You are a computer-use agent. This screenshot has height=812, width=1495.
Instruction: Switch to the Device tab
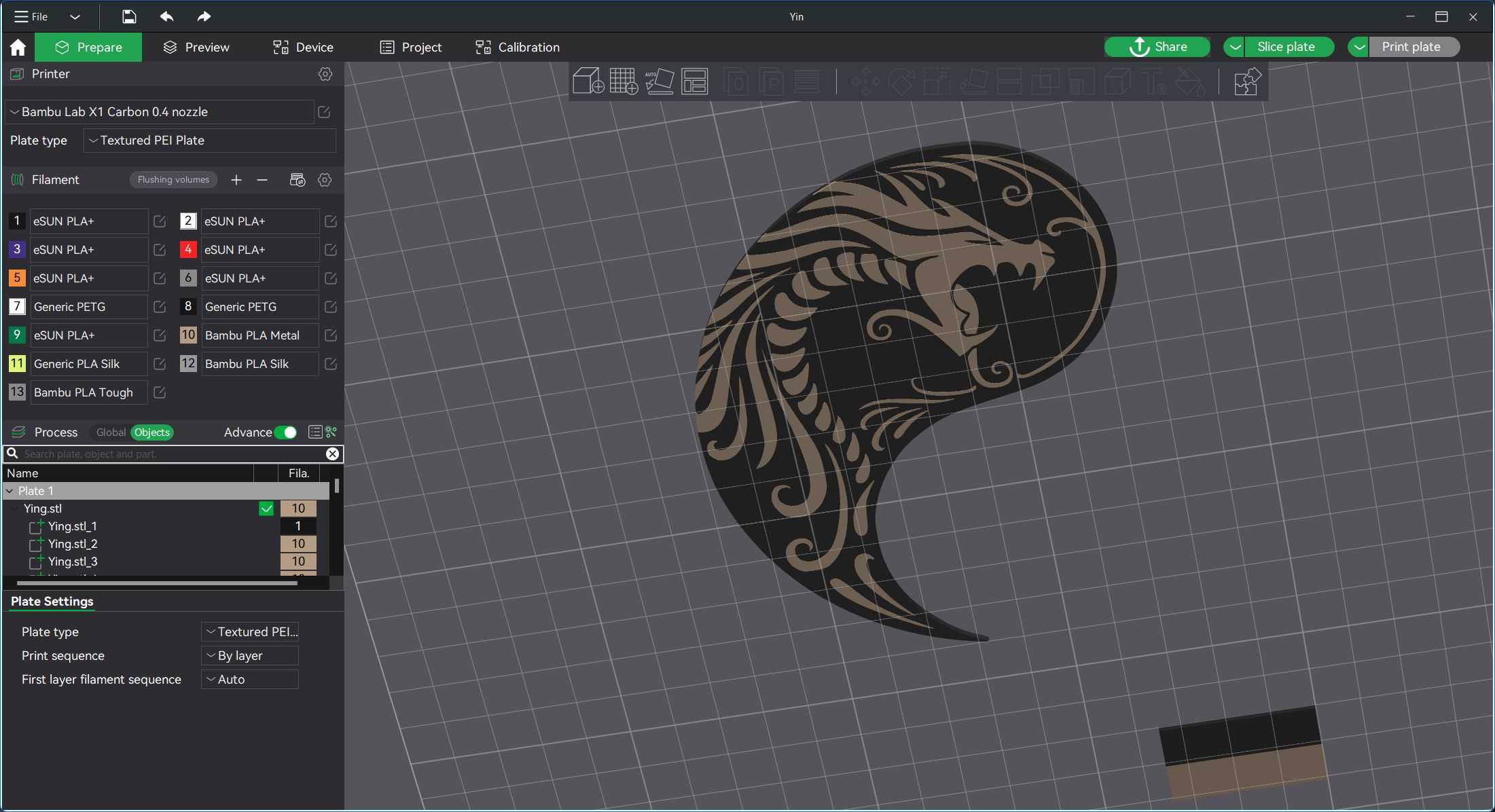(303, 47)
